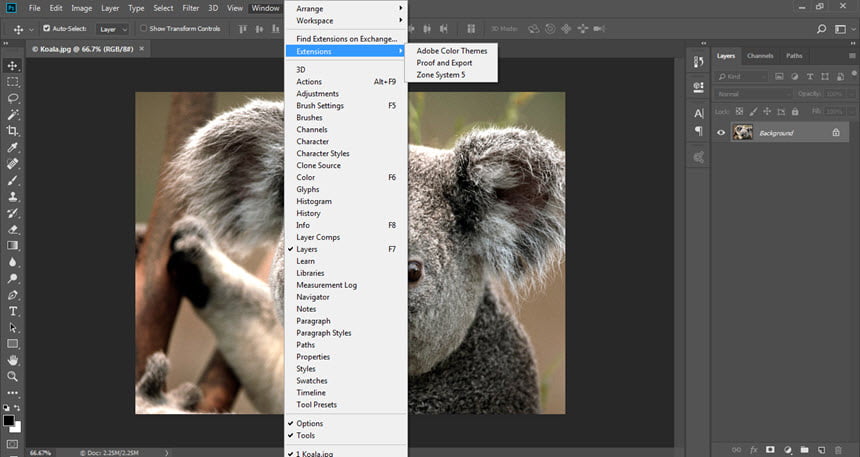
Task: Click the foreground color swatch
Action: [x=8, y=421]
